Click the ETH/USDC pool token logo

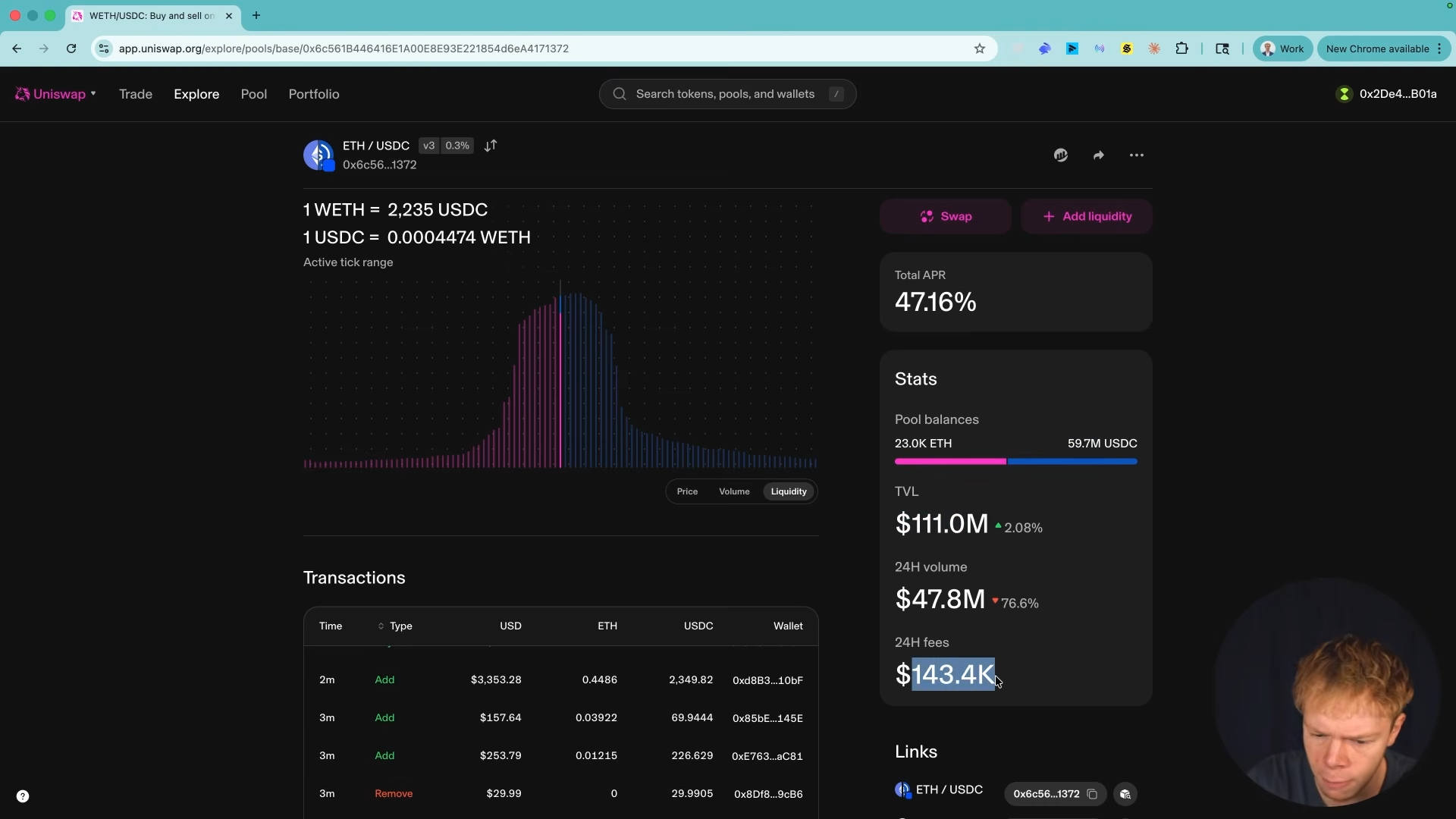coord(318,155)
